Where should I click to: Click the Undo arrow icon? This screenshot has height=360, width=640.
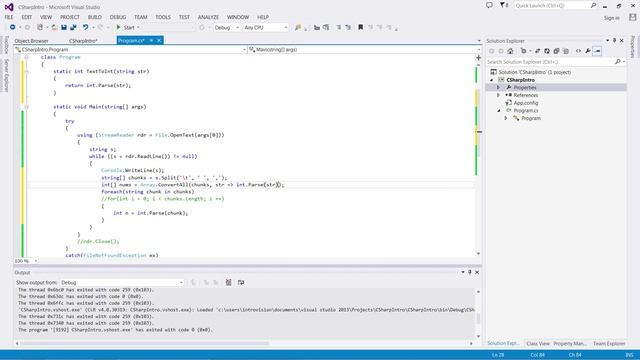coord(85,27)
